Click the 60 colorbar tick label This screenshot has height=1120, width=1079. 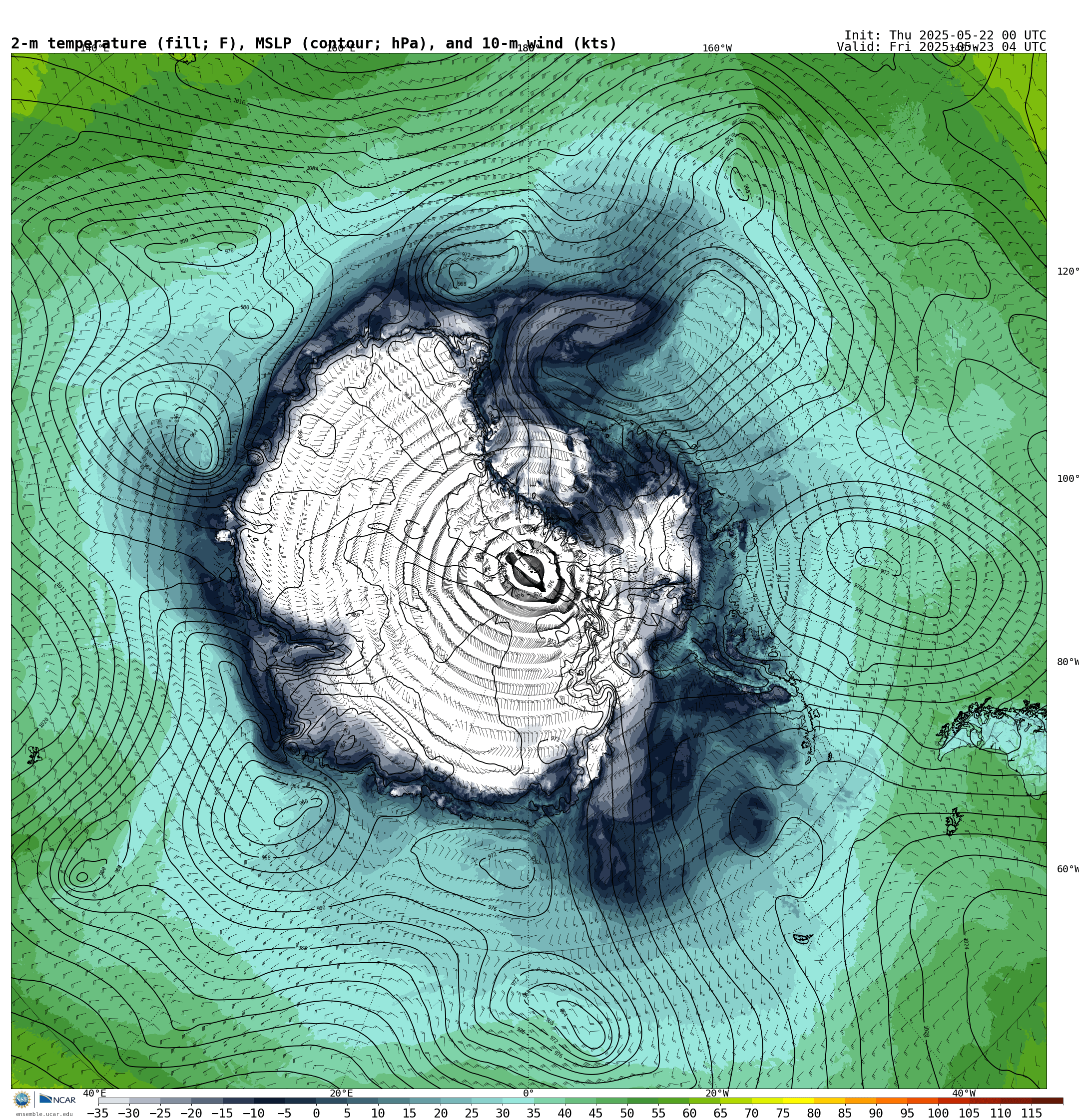click(x=689, y=1113)
